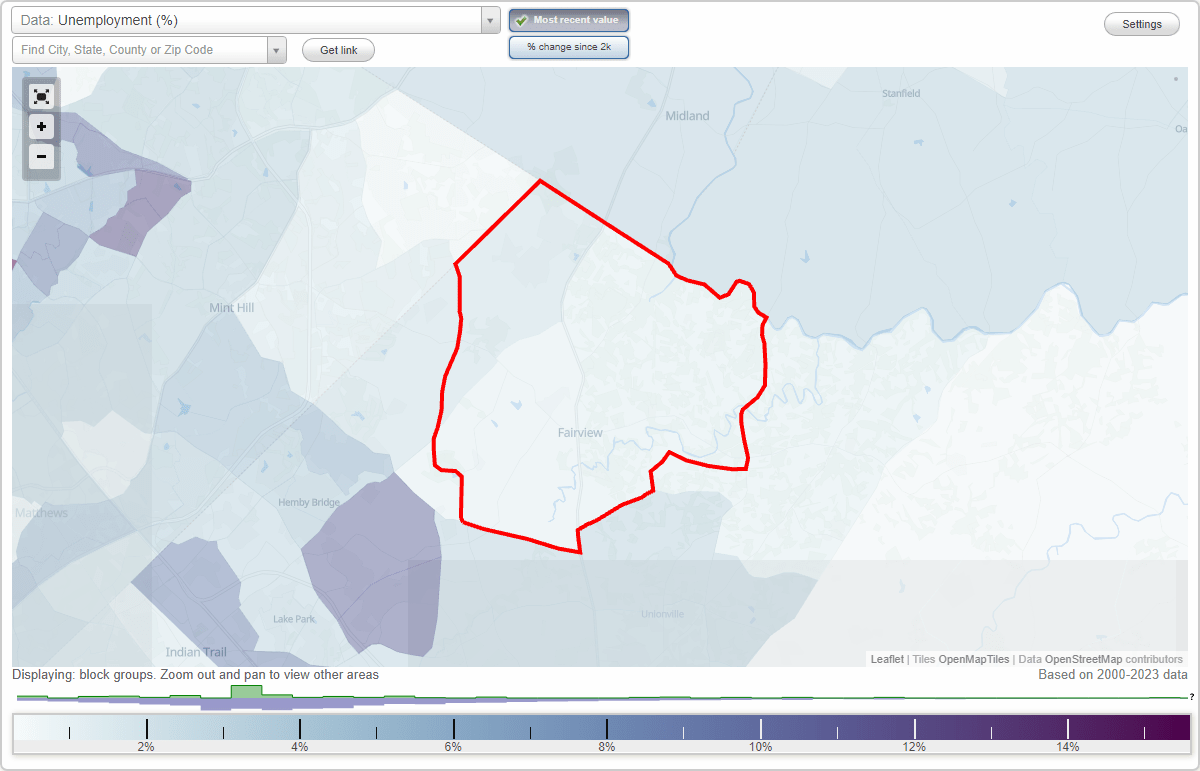The height and width of the screenshot is (771, 1200).
Task: Click the full-extent map icon above zoom controls
Action: 41,96
